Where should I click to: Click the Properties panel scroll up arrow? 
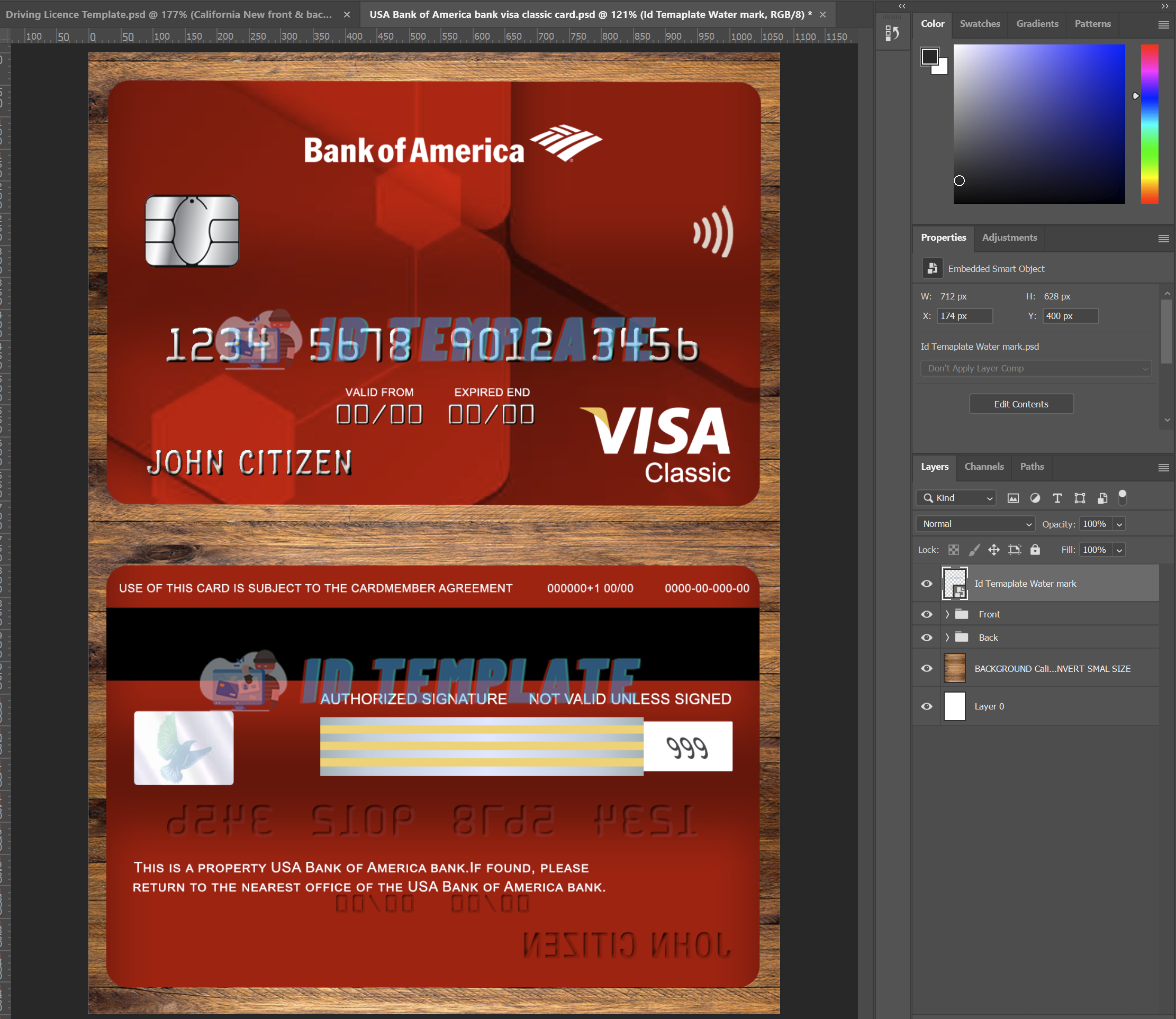point(1167,294)
